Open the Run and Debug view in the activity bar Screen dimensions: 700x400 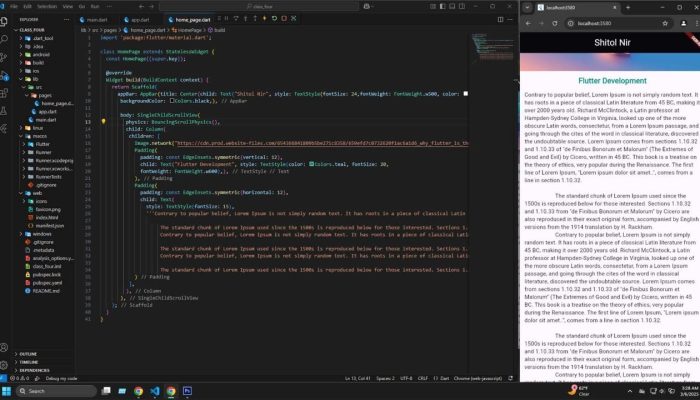(x=4, y=75)
